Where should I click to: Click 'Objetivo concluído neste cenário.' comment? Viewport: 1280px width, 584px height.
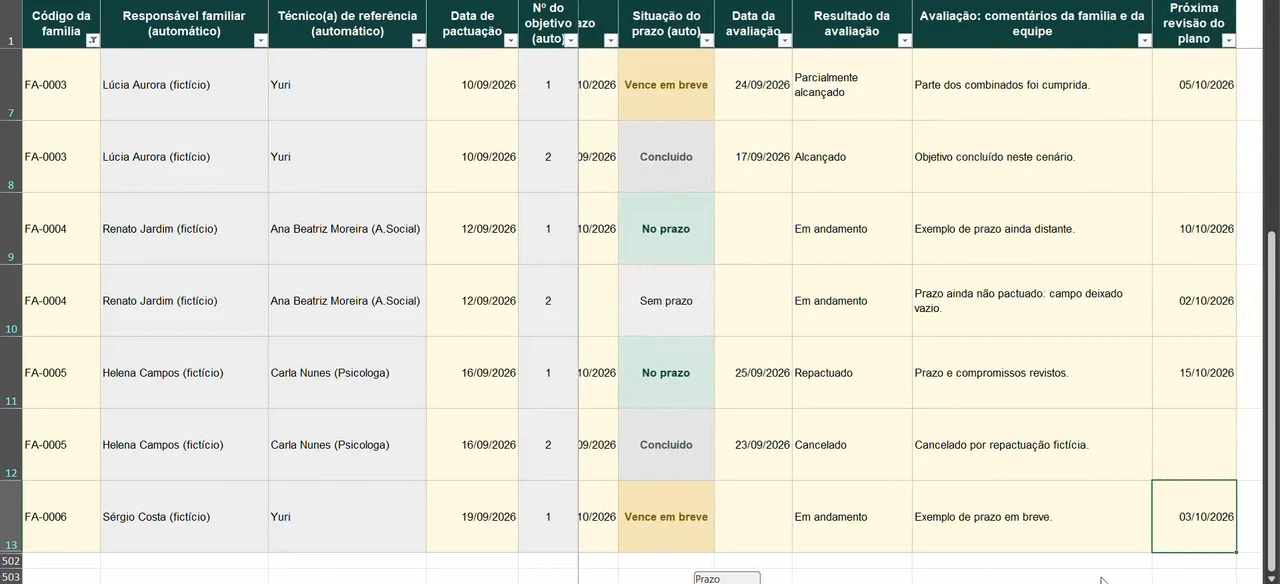pyautogui.click(x=1032, y=157)
